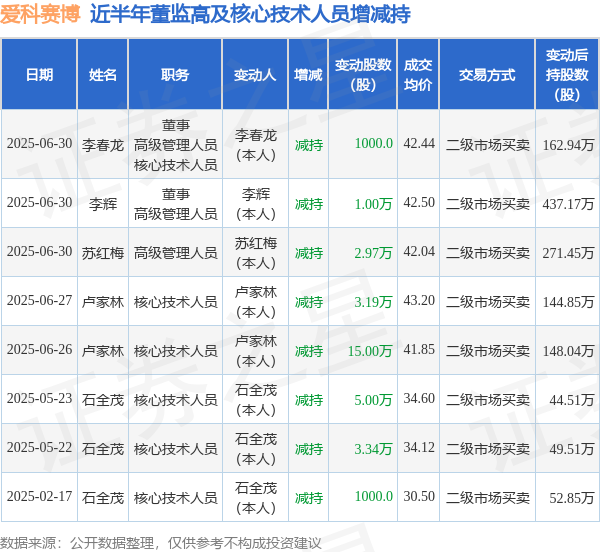
Task: Click 高级管理人员 position in 苏红梅 row
Action: 176,253
